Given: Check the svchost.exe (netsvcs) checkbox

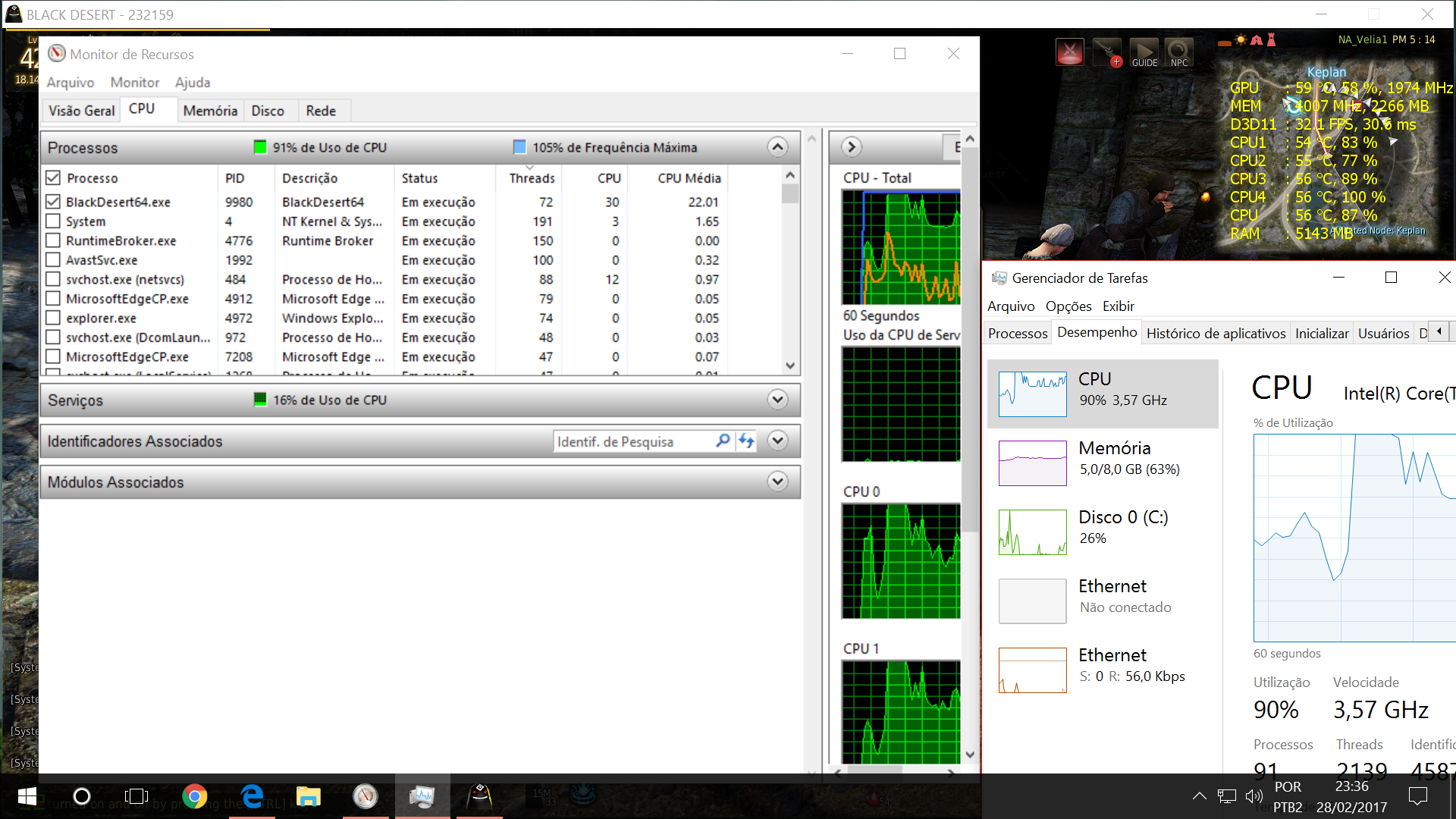Looking at the screenshot, I should coord(53,279).
